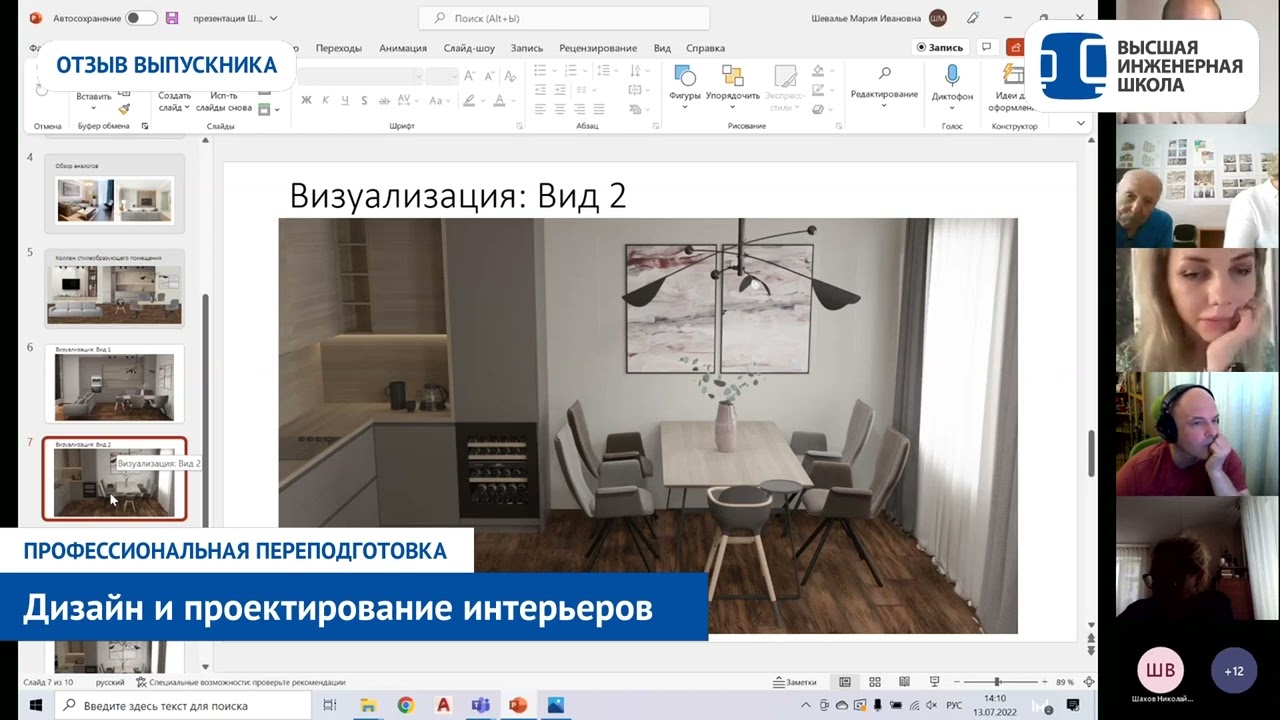Switch to slide sorter view icon
This screenshot has height=720, width=1280.
tap(875, 682)
